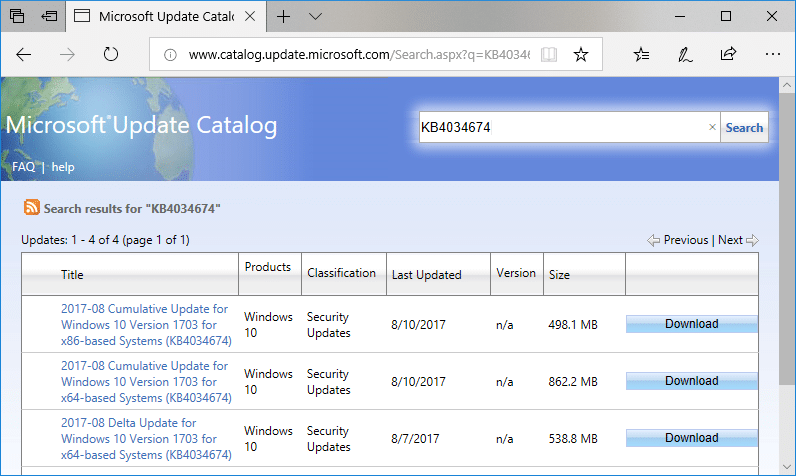Refresh the current page

(x=111, y=54)
